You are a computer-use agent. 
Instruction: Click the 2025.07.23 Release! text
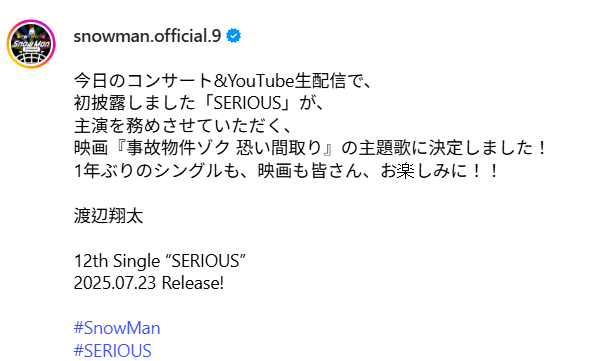[149, 283]
